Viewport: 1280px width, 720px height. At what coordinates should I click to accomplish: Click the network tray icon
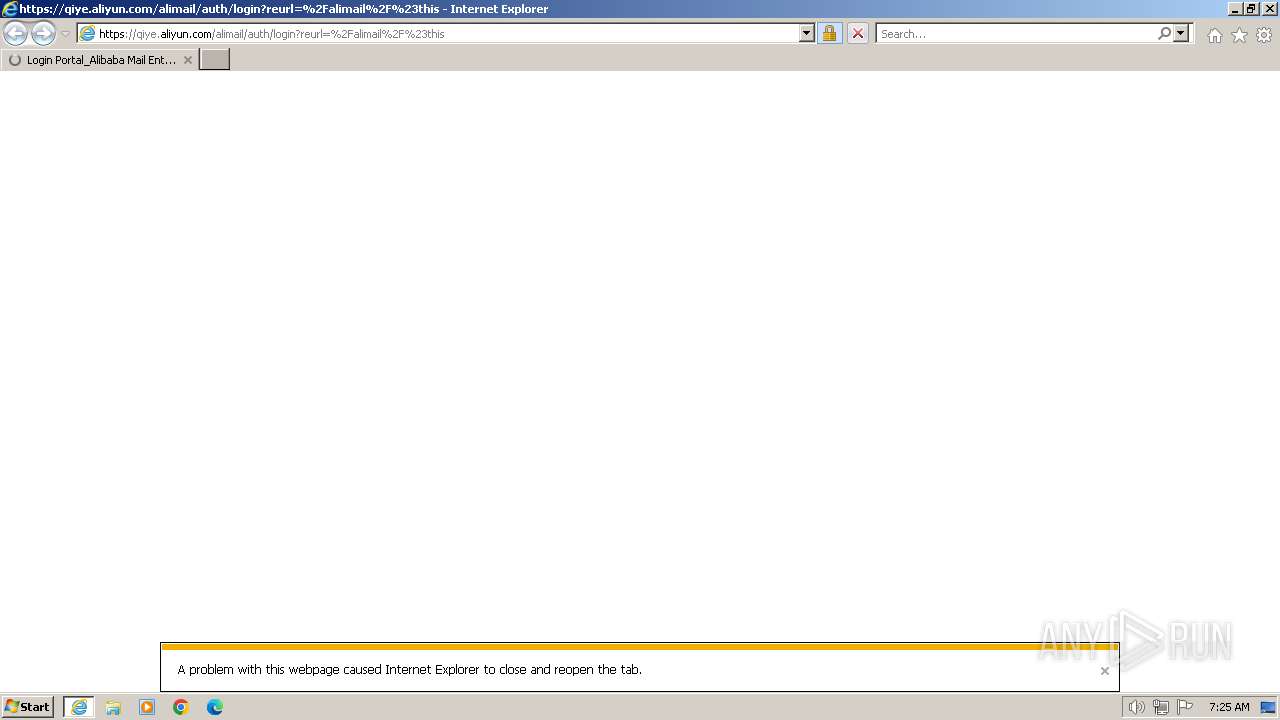tap(1160, 707)
